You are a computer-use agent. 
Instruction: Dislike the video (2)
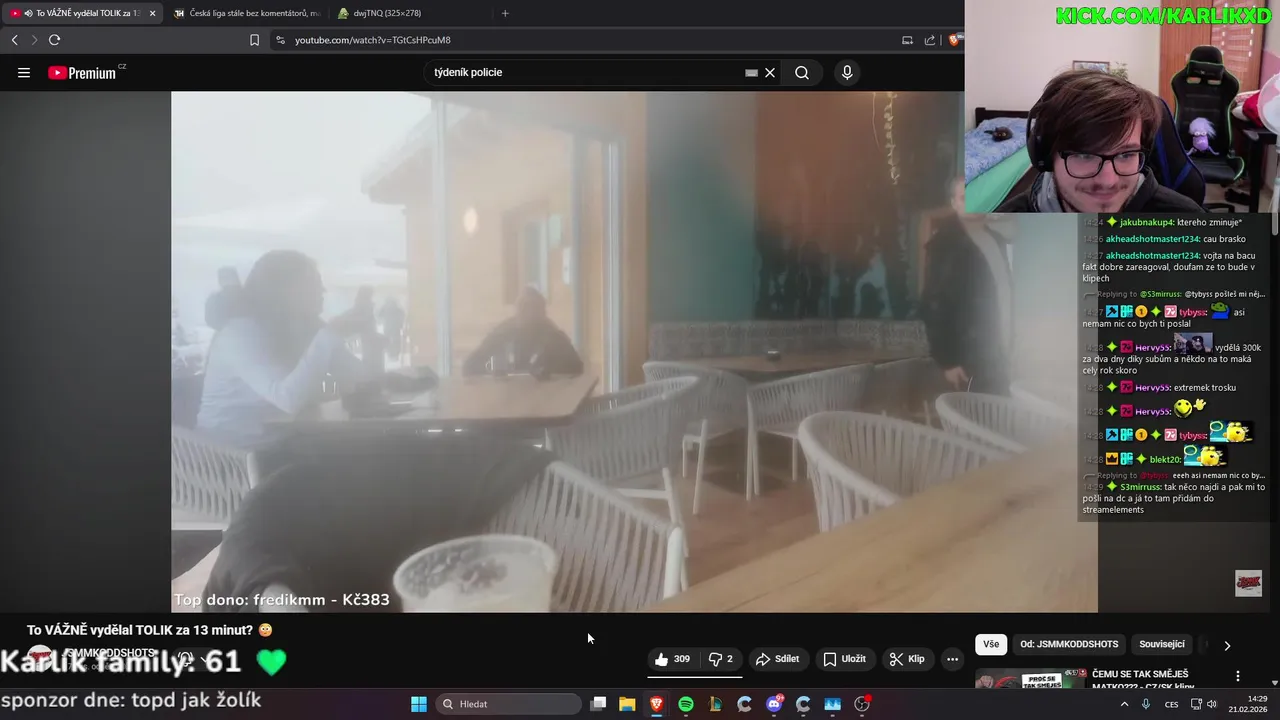721,659
